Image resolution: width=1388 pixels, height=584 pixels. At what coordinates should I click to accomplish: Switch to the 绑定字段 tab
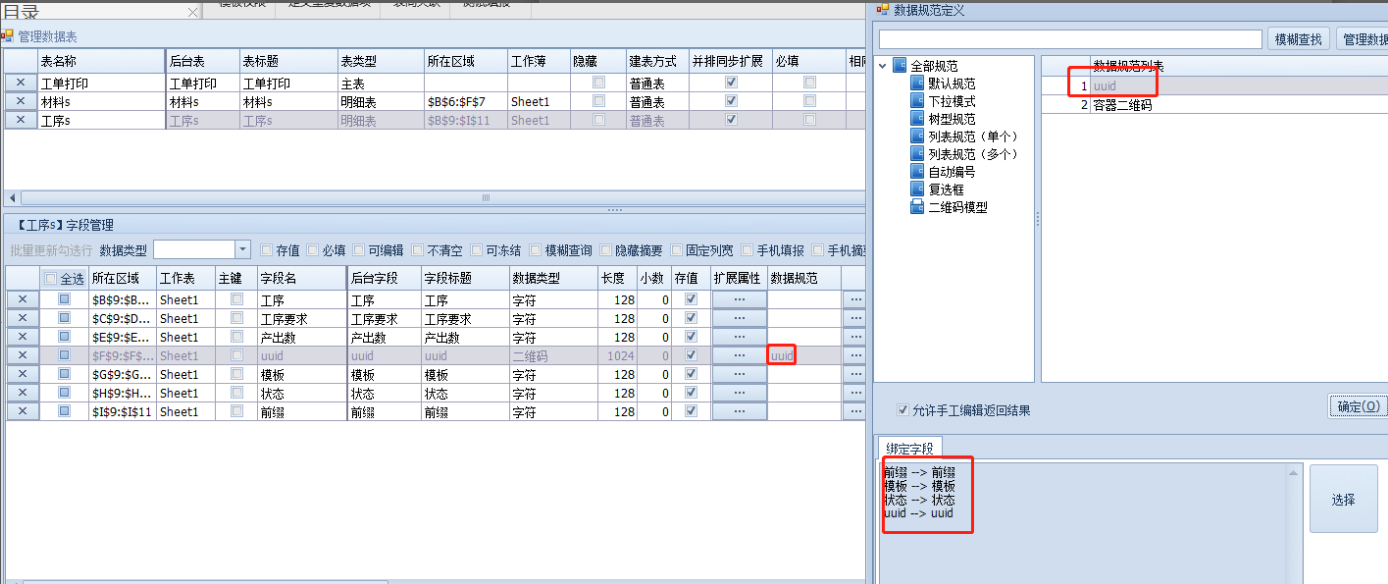click(x=909, y=449)
